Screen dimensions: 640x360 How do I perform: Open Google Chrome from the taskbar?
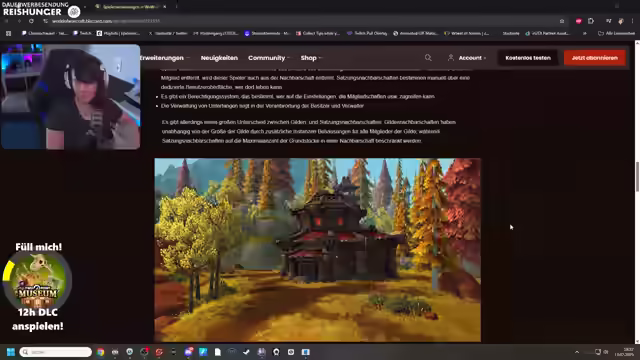click(x=100, y=352)
